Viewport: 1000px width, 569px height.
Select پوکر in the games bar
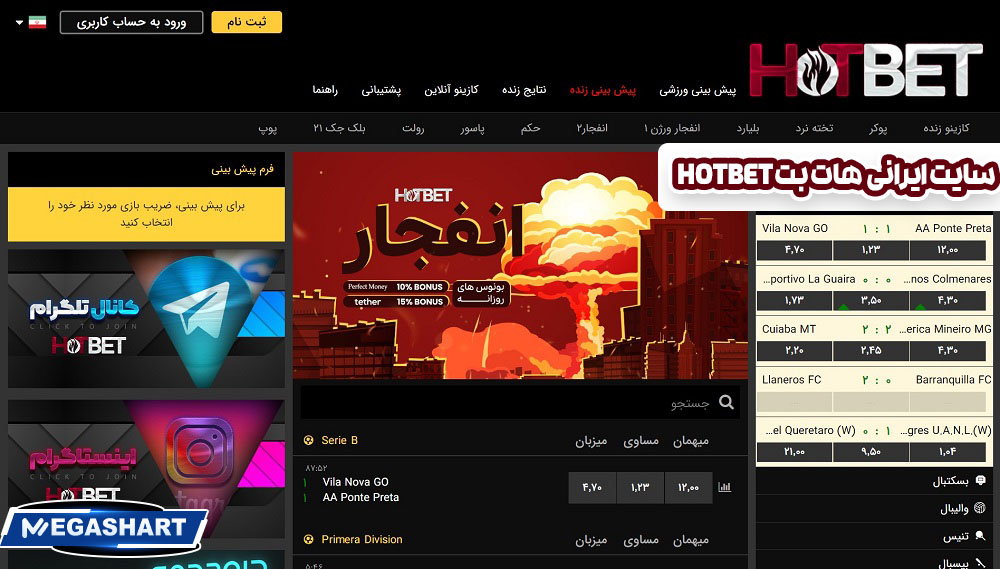878,128
